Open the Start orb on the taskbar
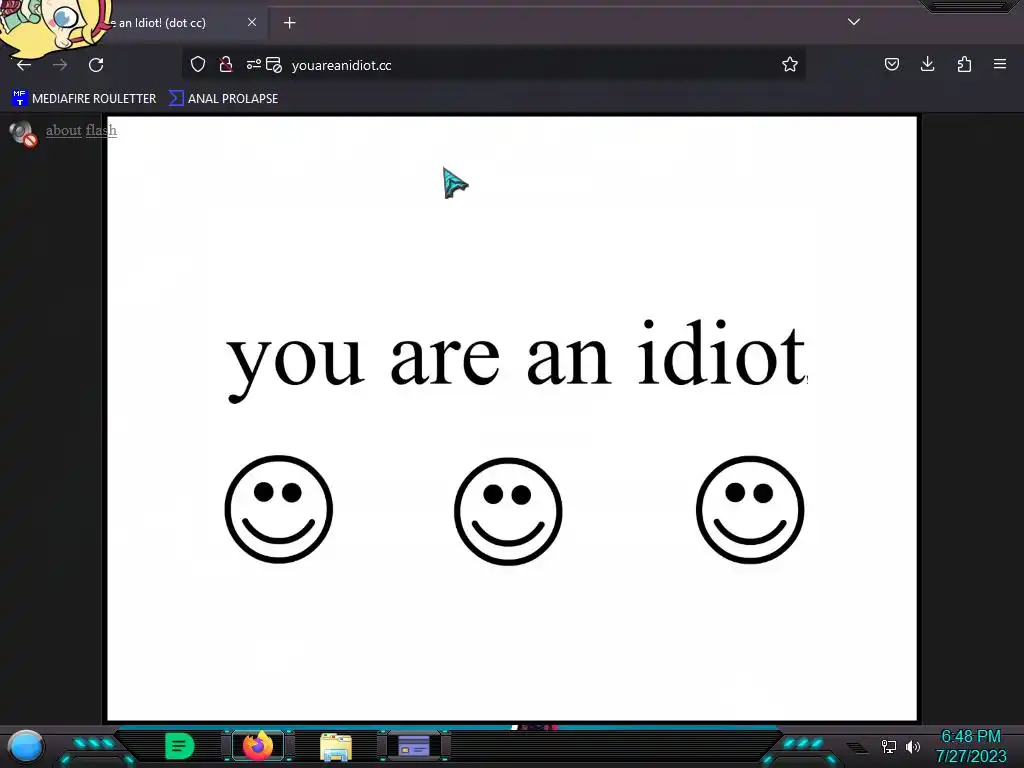The width and height of the screenshot is (1024, 768). [x=25, y=747]
